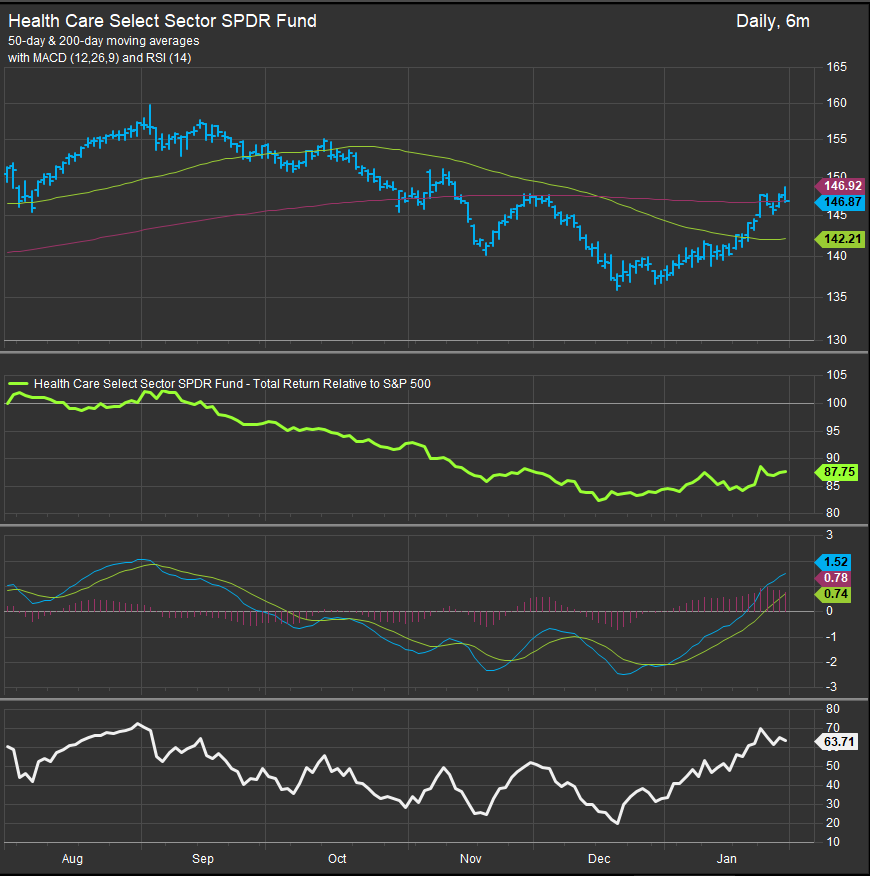Click the Sep label on the date axis
870x876 pixels.
[x=203, y=859]
